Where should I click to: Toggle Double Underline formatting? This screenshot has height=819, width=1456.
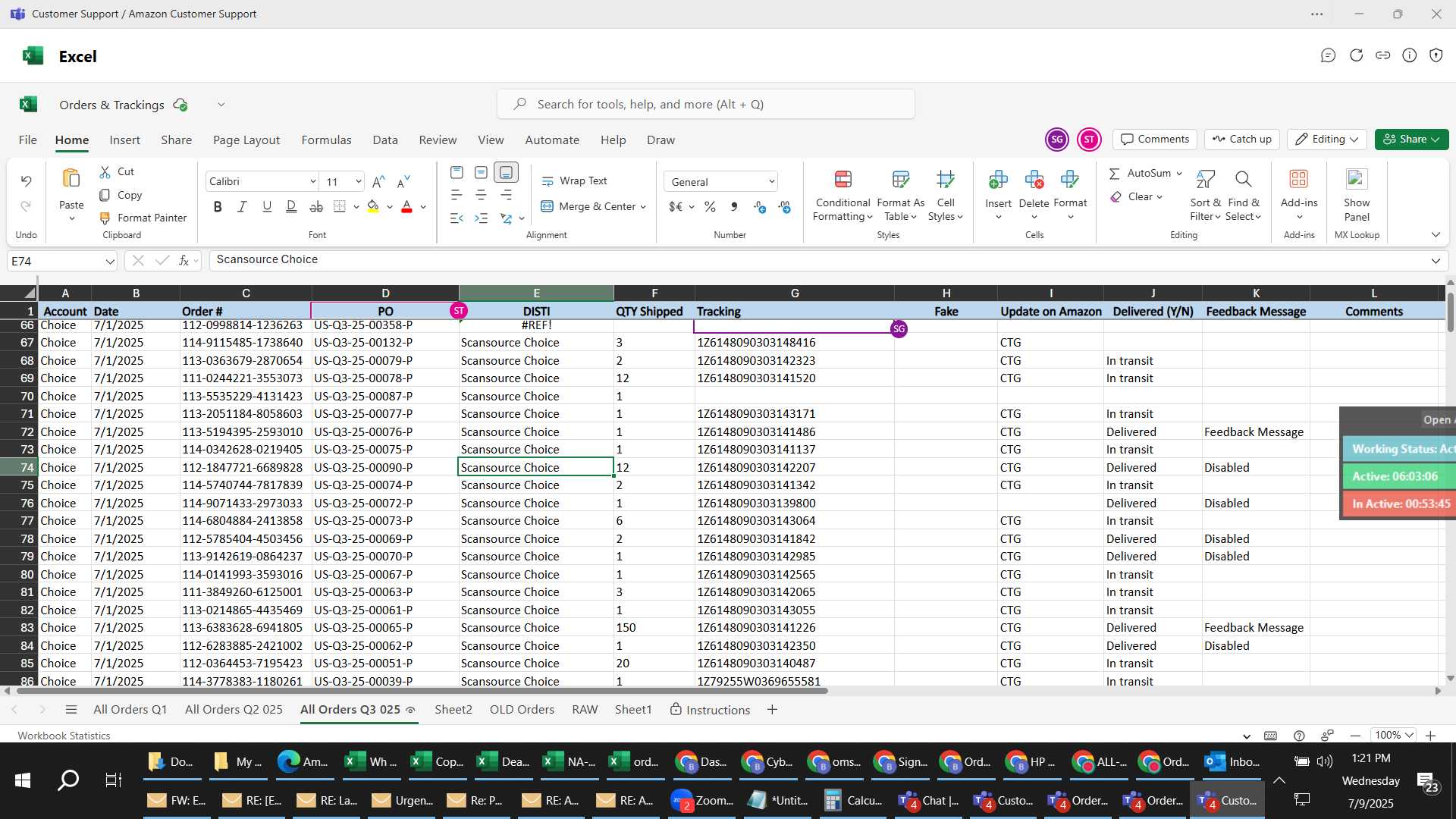291,206
